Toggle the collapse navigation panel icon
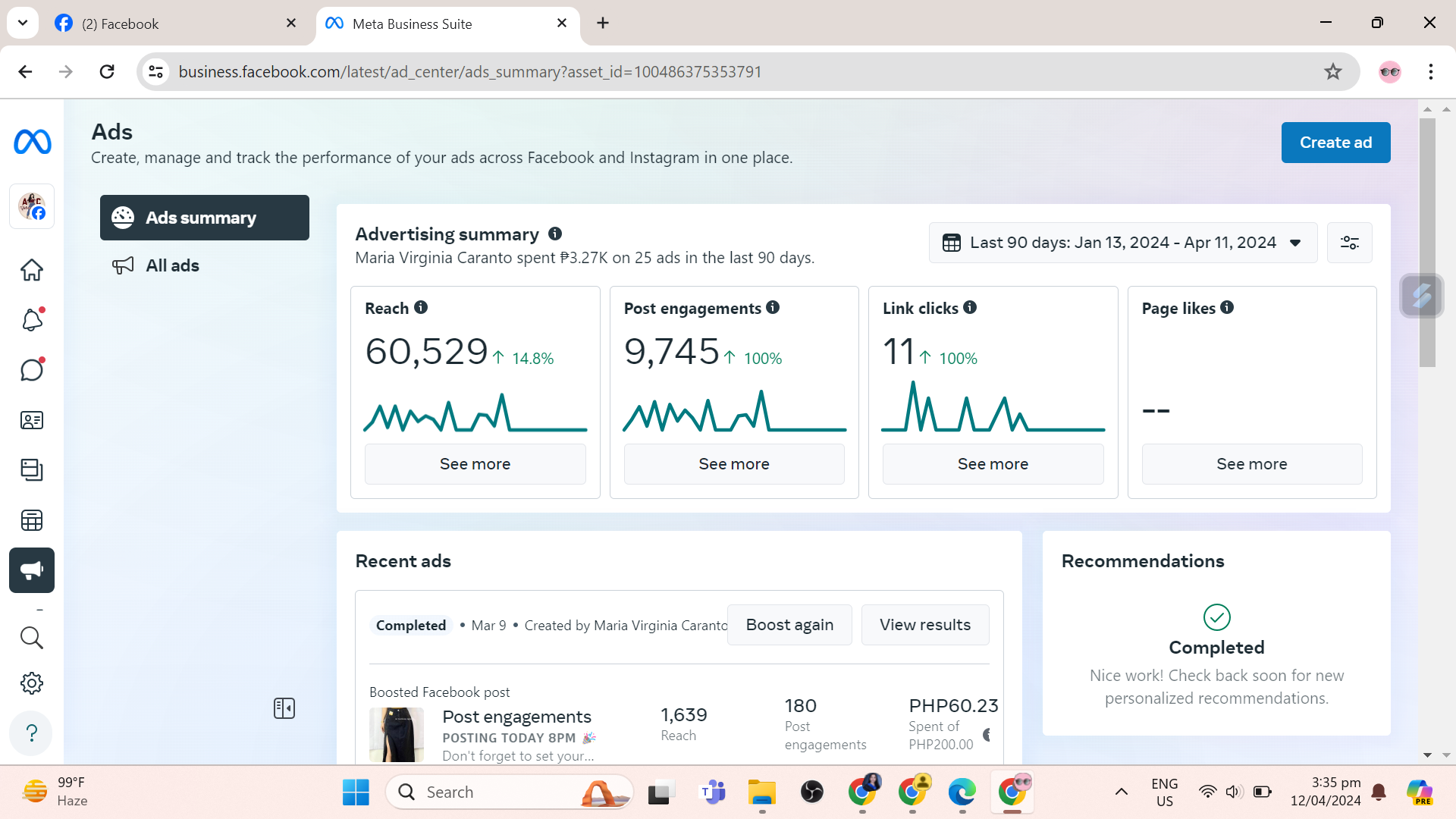The height and width of the screenshot is (819, 1456). 284,708
